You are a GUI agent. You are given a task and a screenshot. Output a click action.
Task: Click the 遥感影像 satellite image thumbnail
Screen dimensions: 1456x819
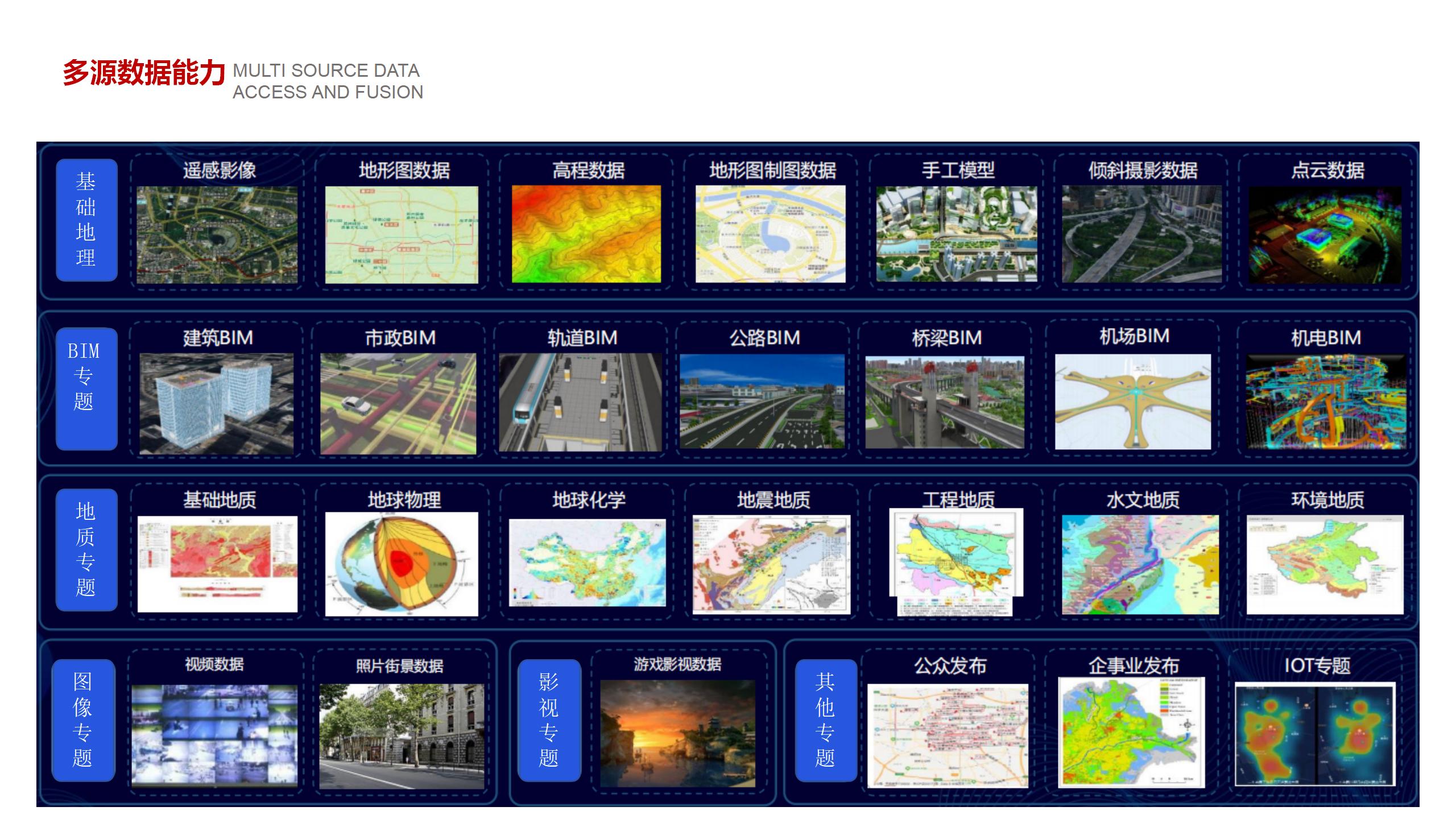click(217, 234)
